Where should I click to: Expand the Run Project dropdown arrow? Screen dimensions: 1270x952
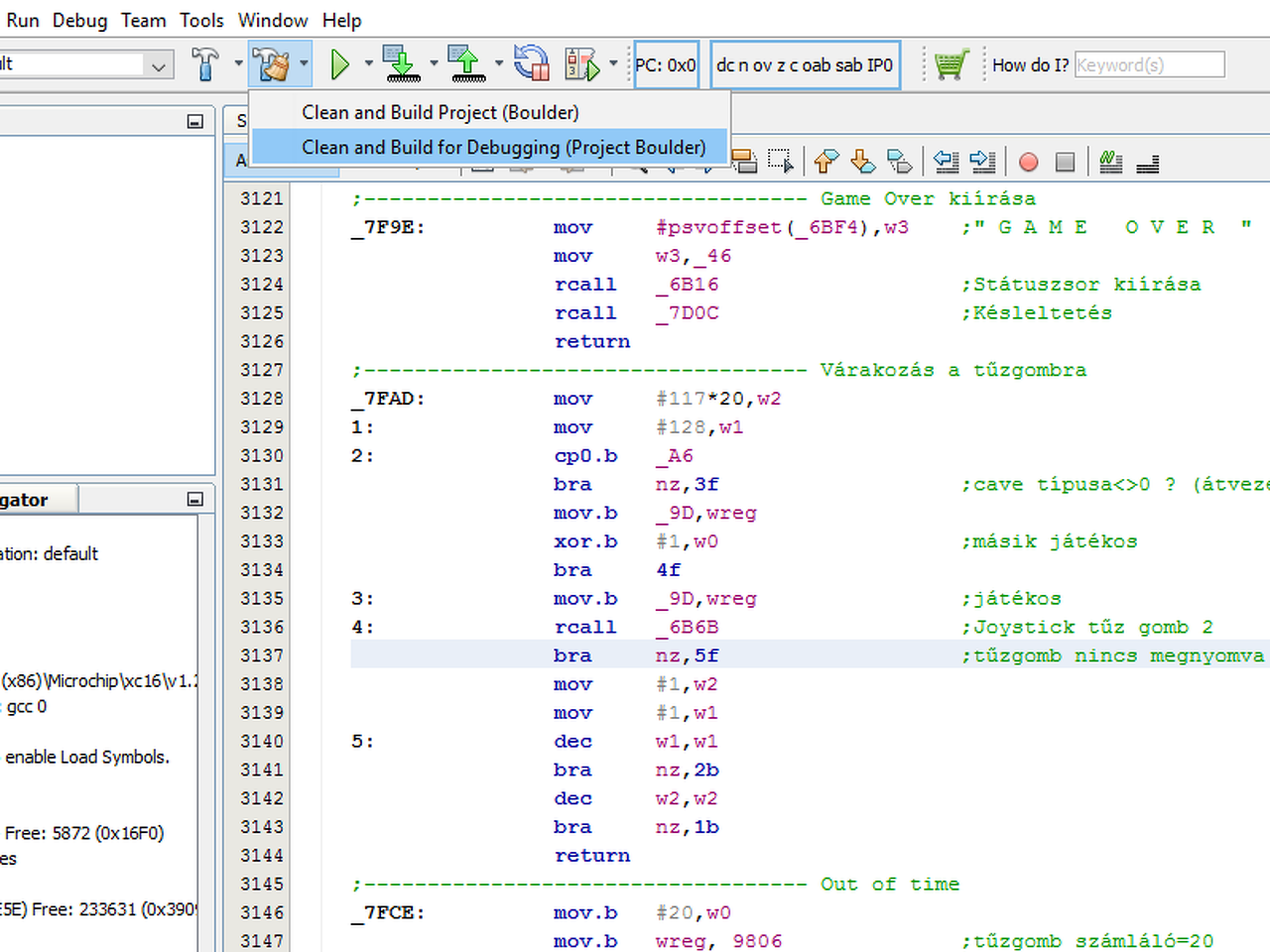368,64
